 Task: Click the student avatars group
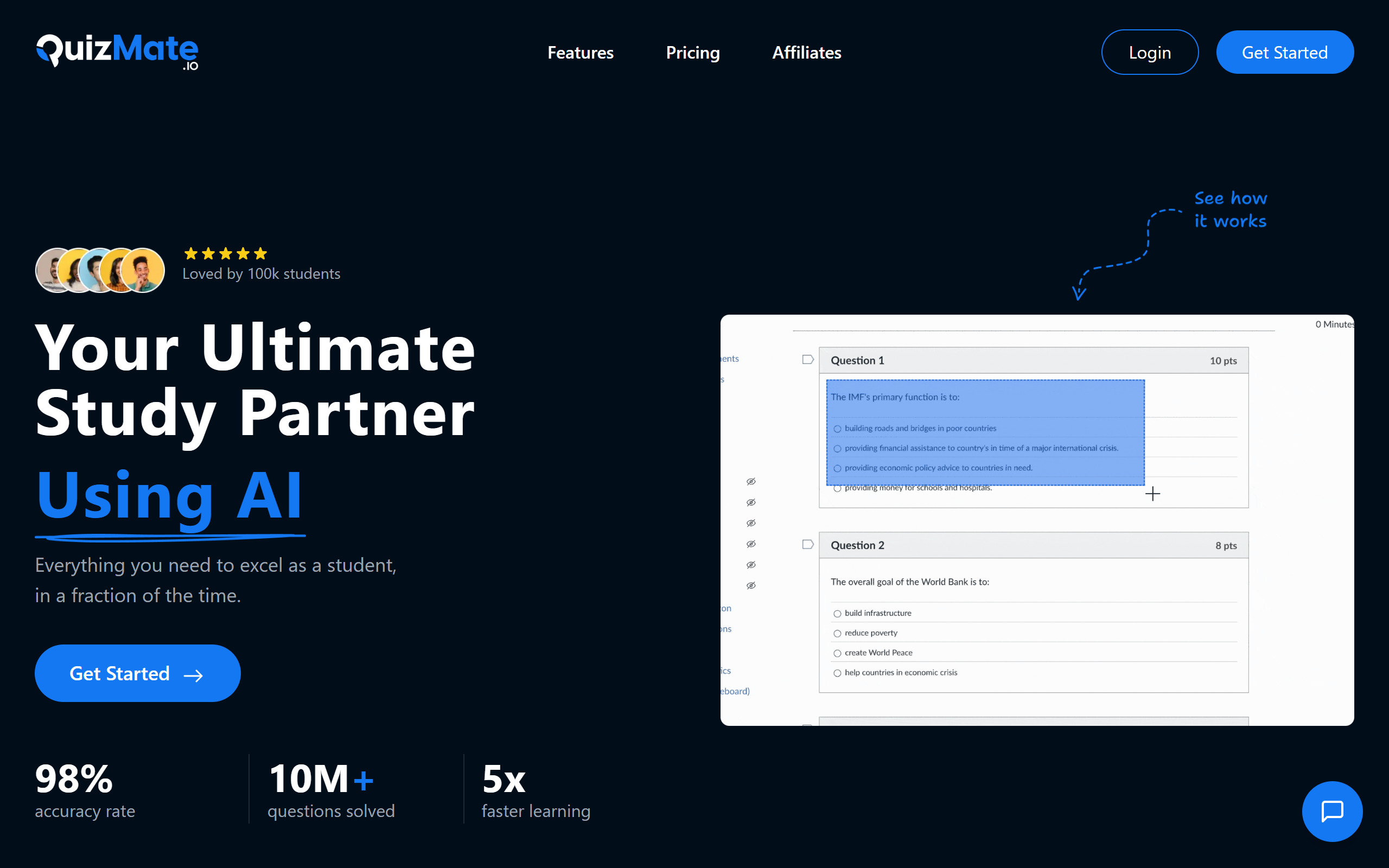click(100, 270)
